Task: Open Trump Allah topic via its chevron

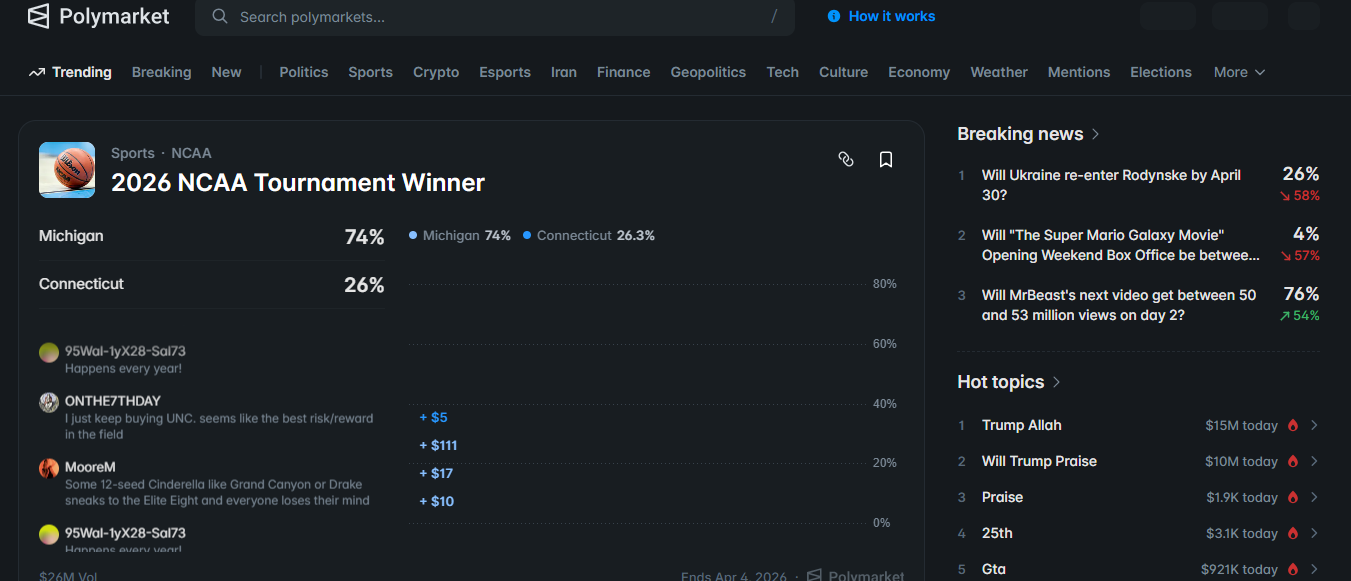Action: [x=1314, y=425]
